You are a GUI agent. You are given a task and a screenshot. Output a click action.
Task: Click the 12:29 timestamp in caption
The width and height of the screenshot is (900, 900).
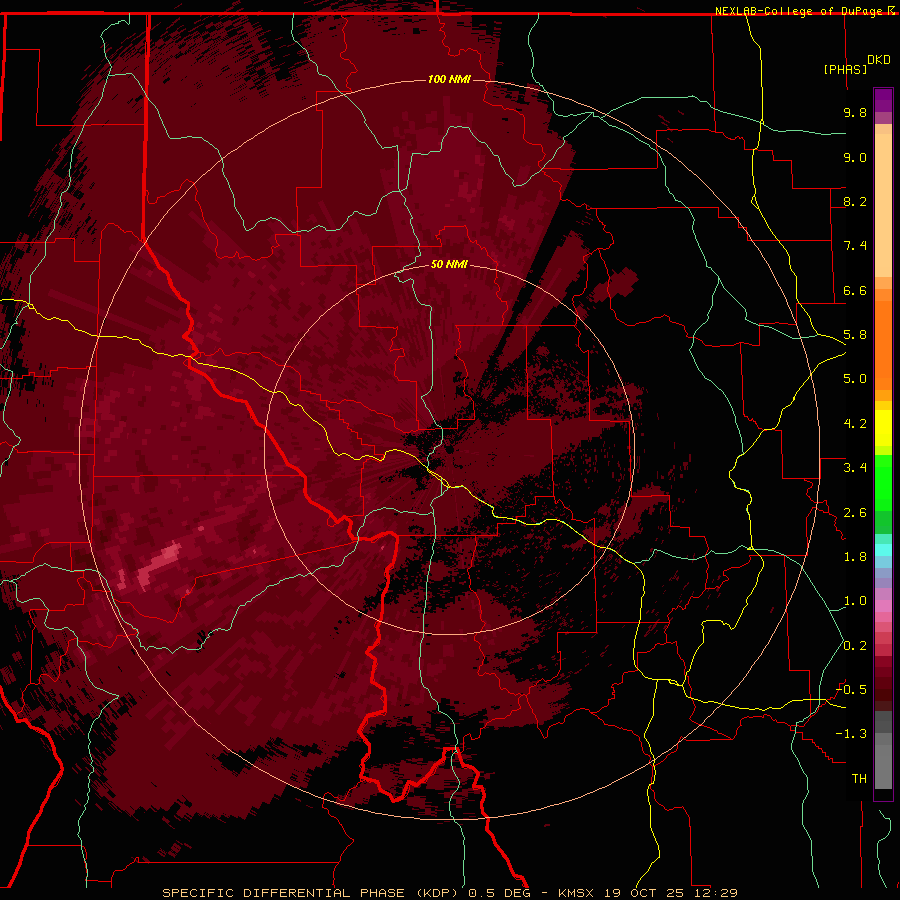point(717,893)
